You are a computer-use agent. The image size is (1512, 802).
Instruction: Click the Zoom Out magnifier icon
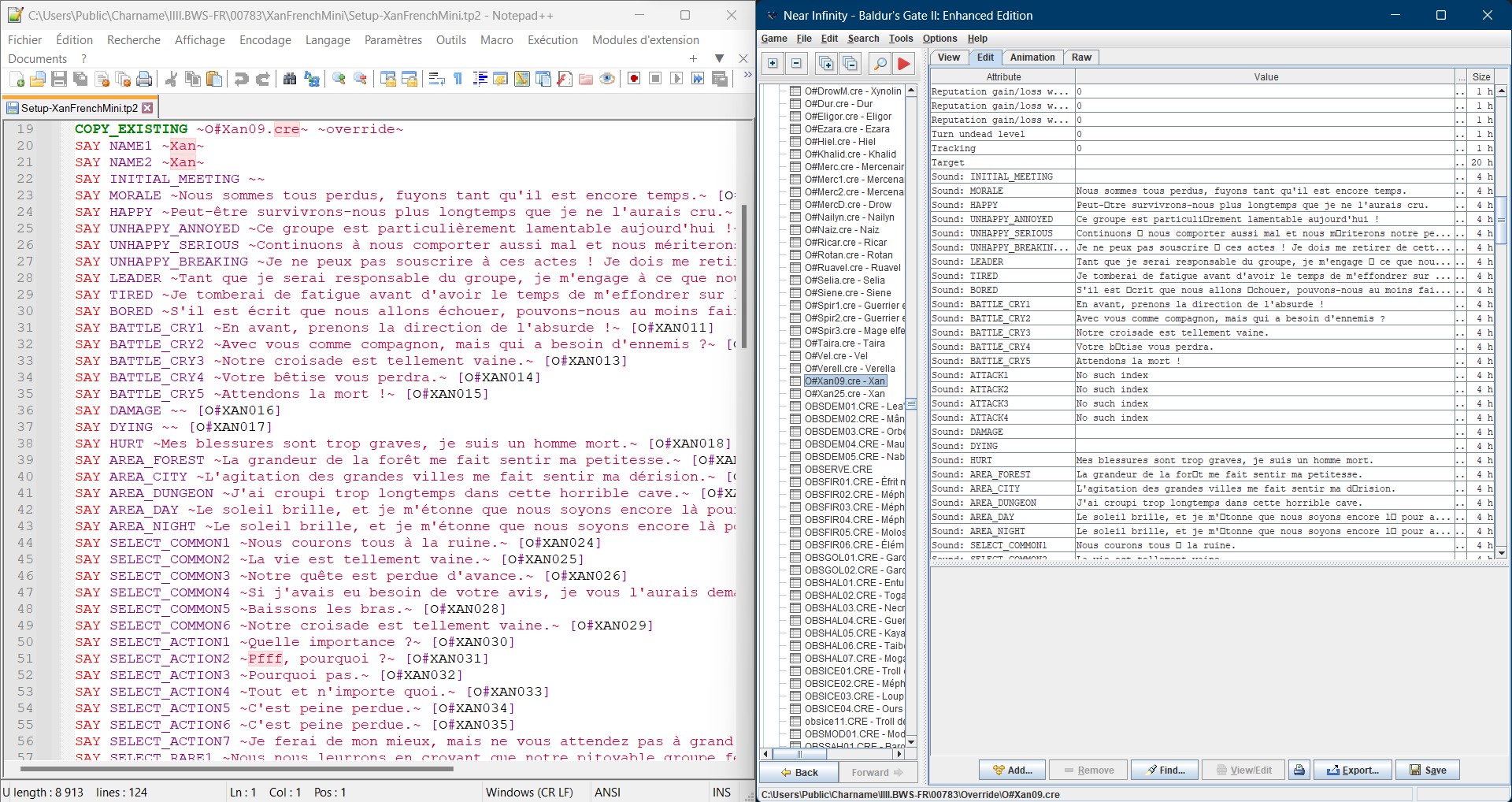coord(361,79)
